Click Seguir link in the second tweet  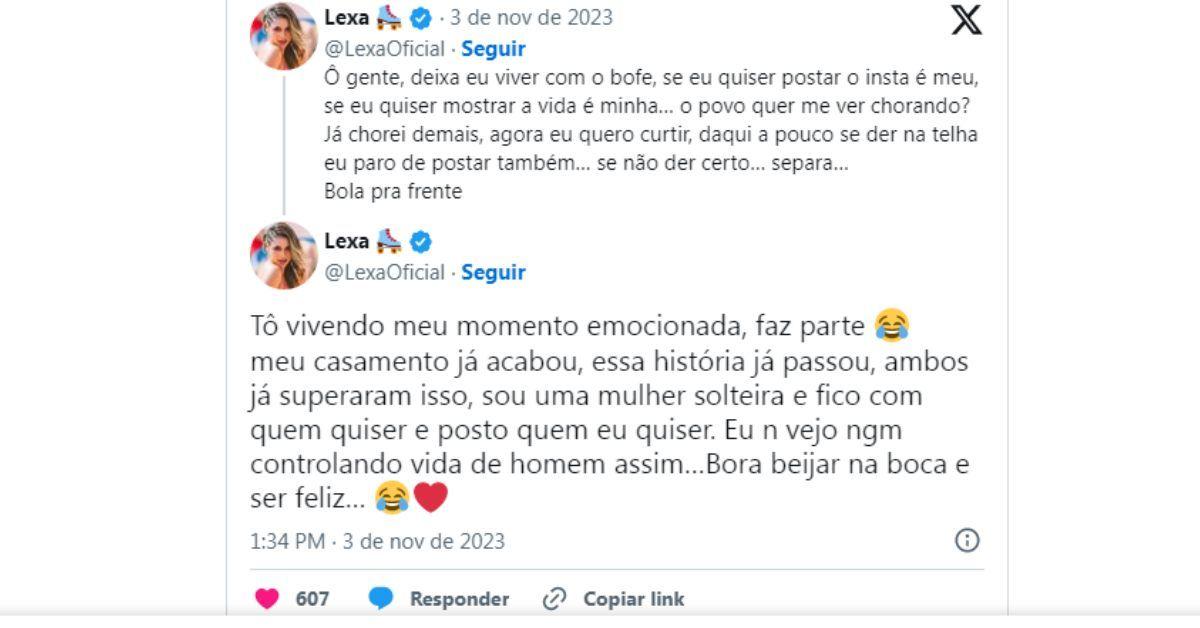493,272
